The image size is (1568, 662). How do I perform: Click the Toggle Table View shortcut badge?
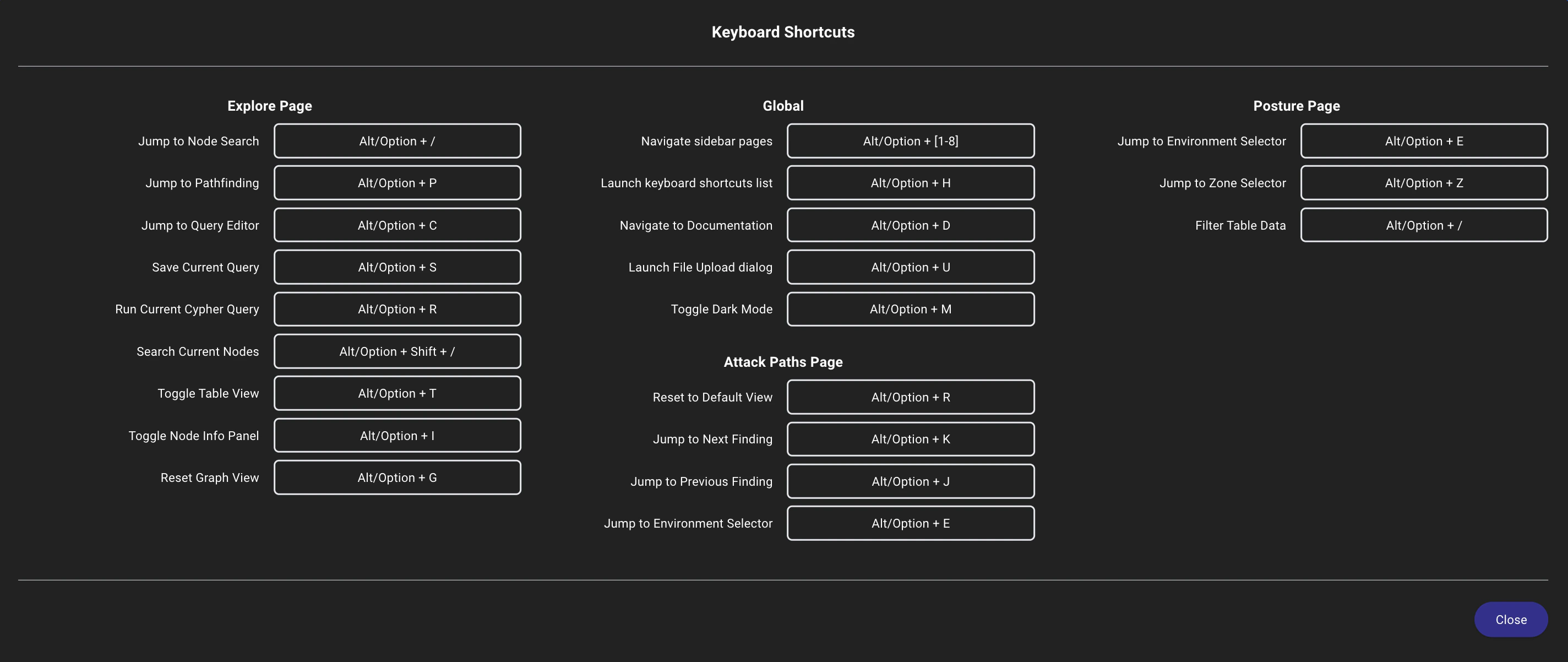click(397, 393)
